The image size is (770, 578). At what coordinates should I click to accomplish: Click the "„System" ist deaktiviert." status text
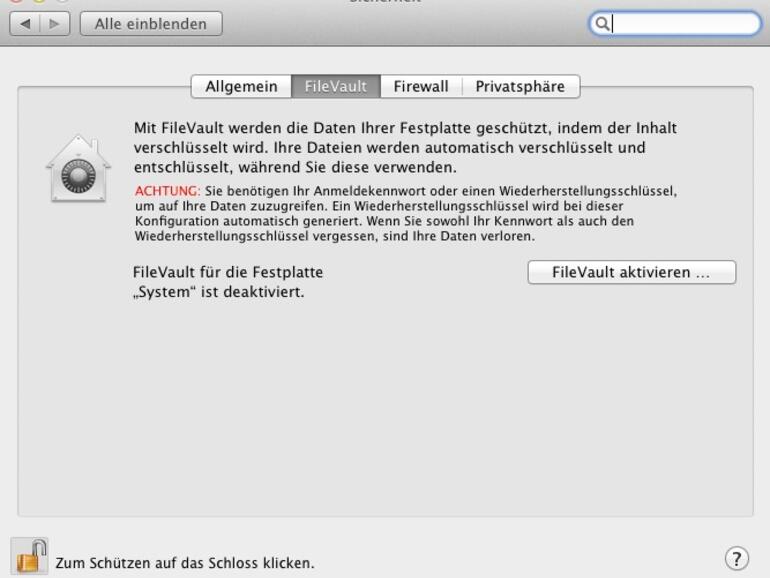[219, 292]
